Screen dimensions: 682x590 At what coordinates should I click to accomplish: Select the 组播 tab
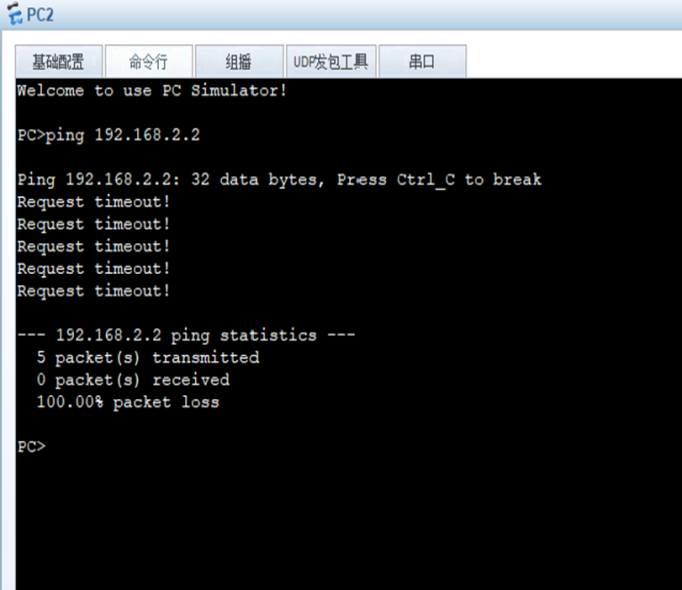click(238, 62)
